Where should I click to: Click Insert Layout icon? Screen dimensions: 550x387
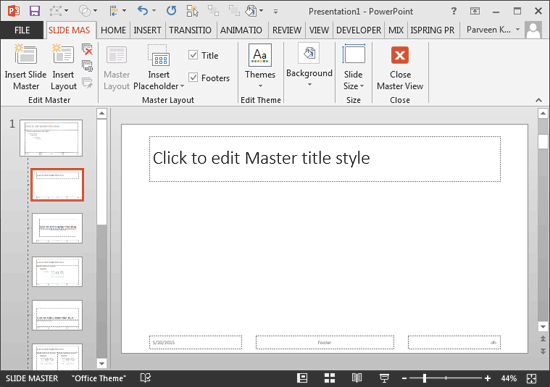[63, 54]
